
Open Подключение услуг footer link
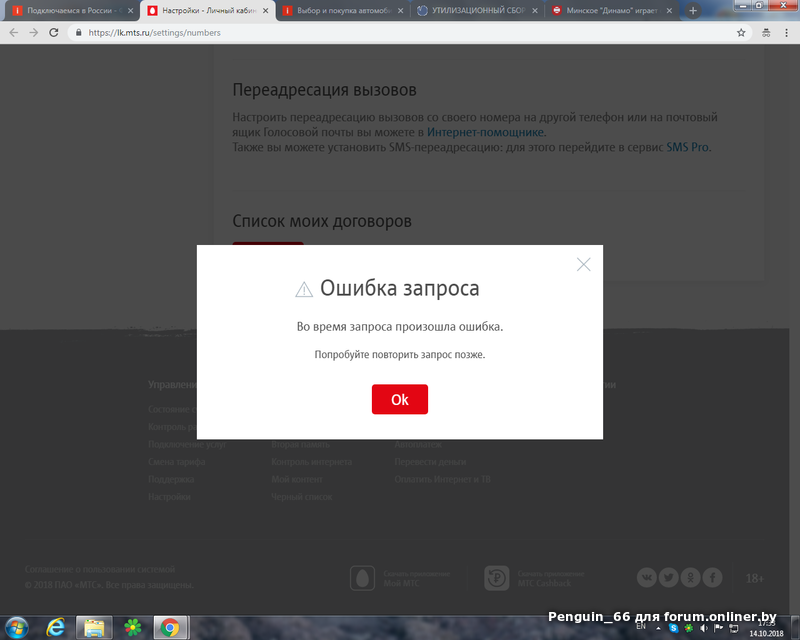click(x=187, y=445)
